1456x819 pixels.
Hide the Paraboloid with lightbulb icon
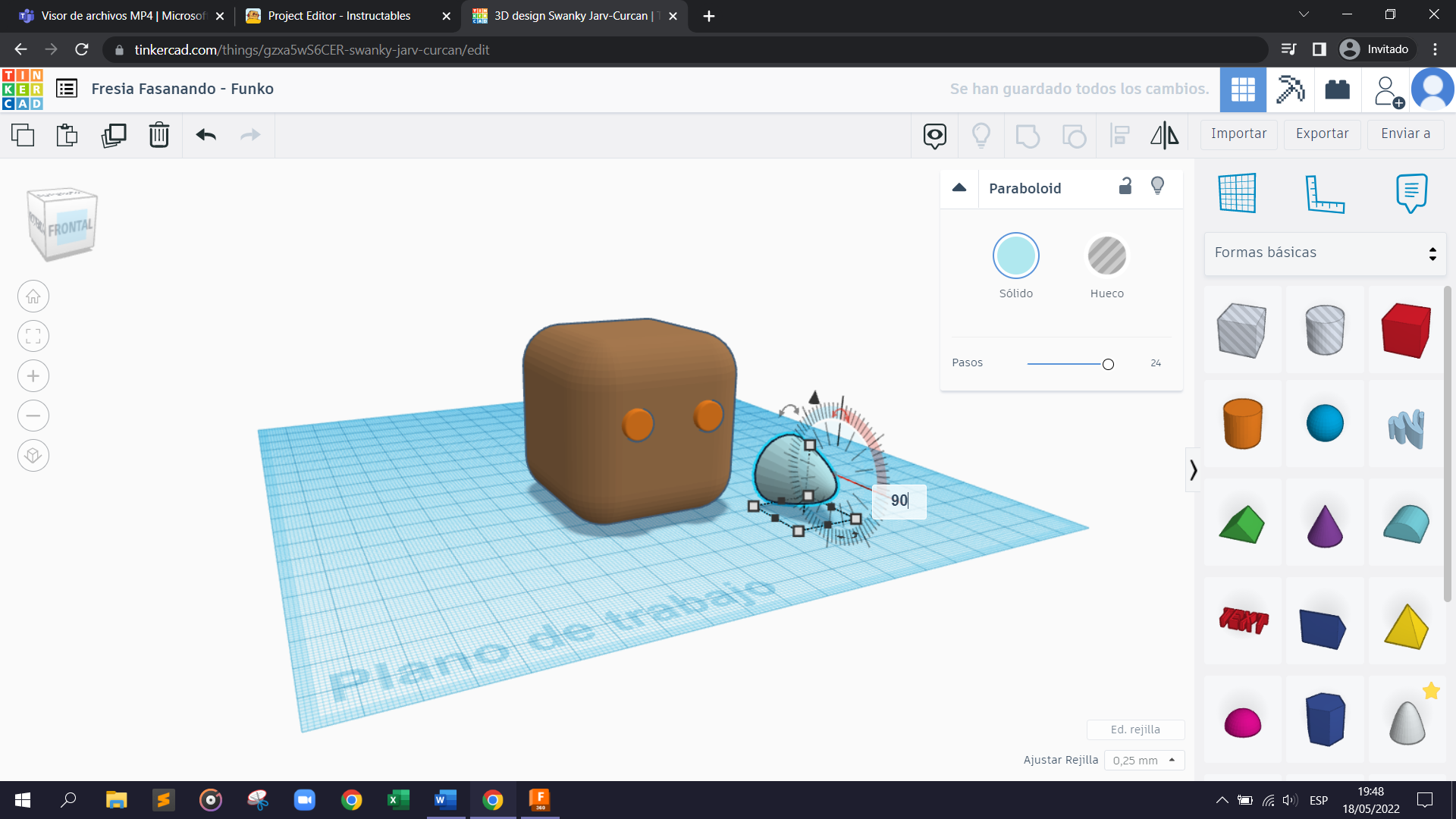coord(1158,187)
